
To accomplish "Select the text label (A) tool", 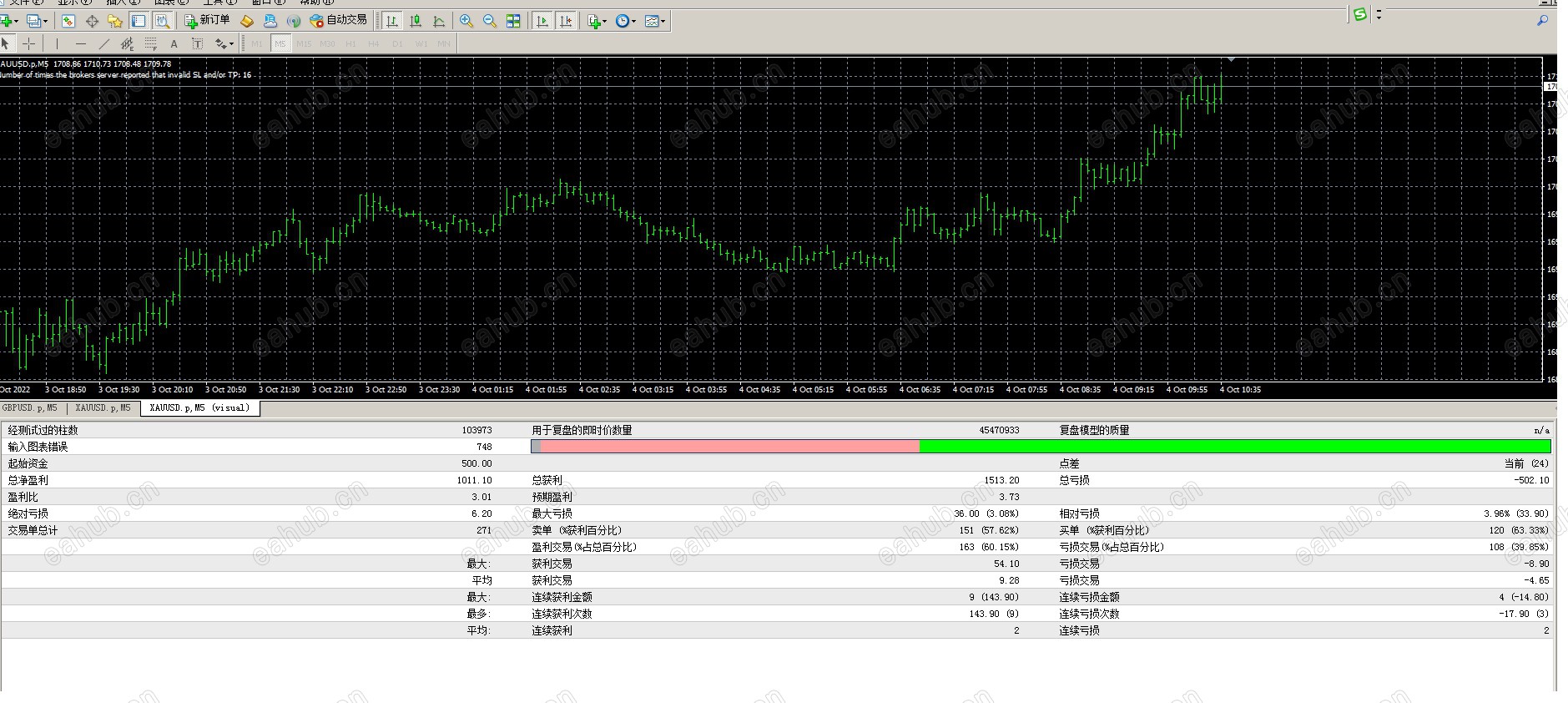I will click(174, 43).
